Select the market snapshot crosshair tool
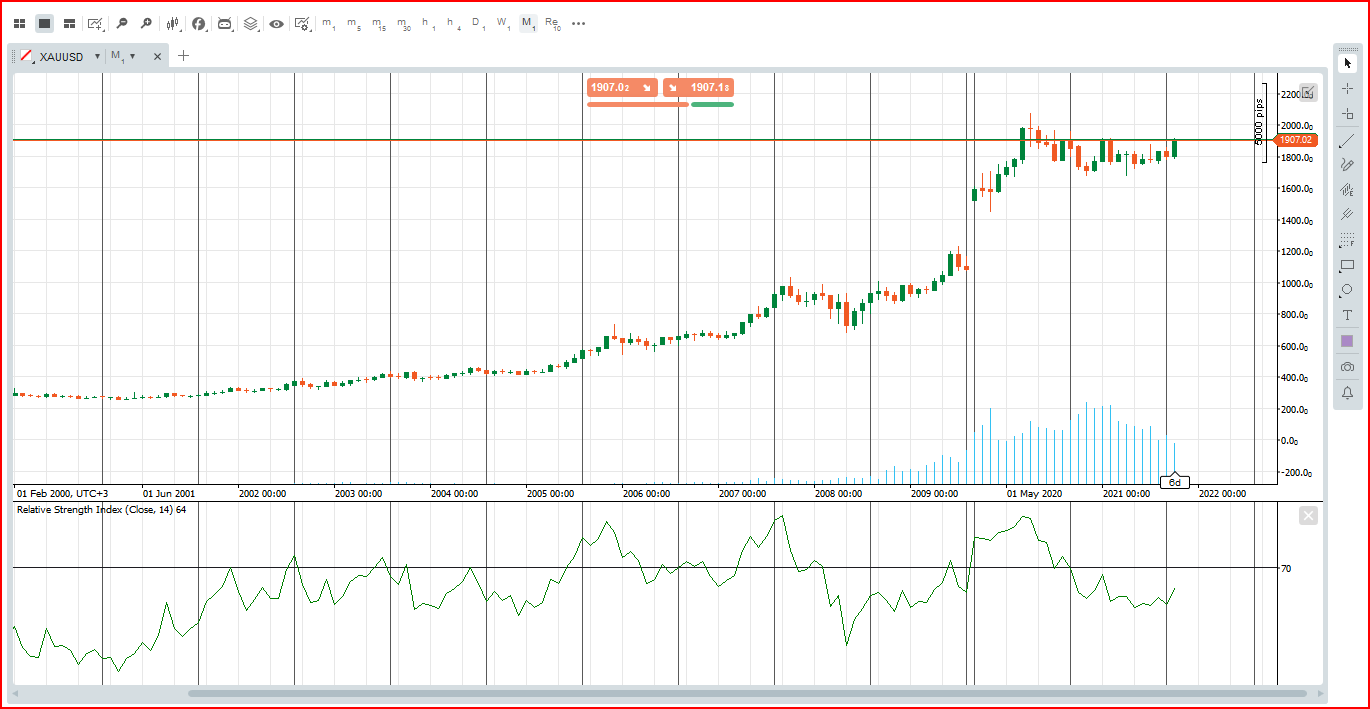 (x=1347, y=114)
